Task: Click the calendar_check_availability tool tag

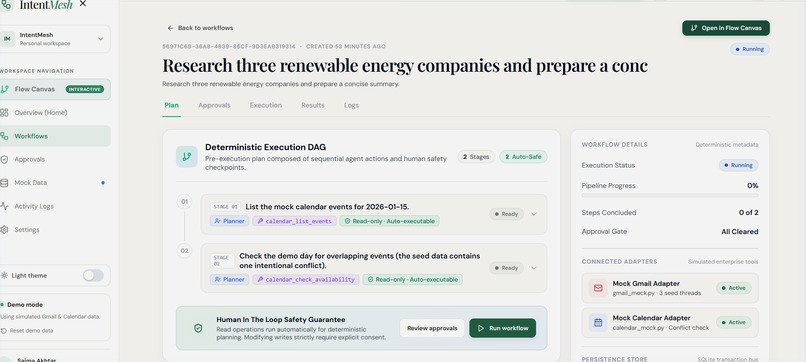Action: point(306,280)
